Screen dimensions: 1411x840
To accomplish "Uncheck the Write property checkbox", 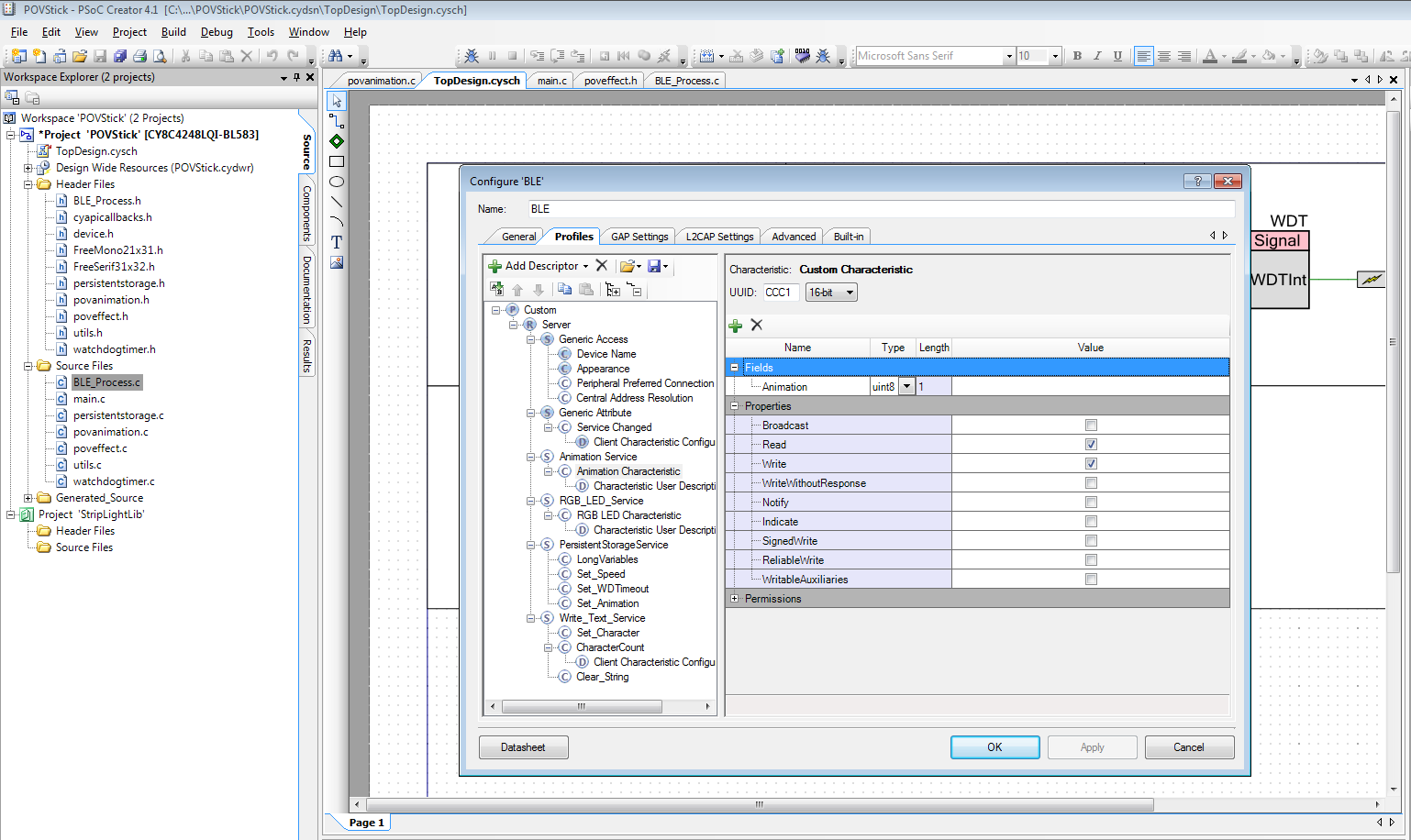I will 1091,464.
